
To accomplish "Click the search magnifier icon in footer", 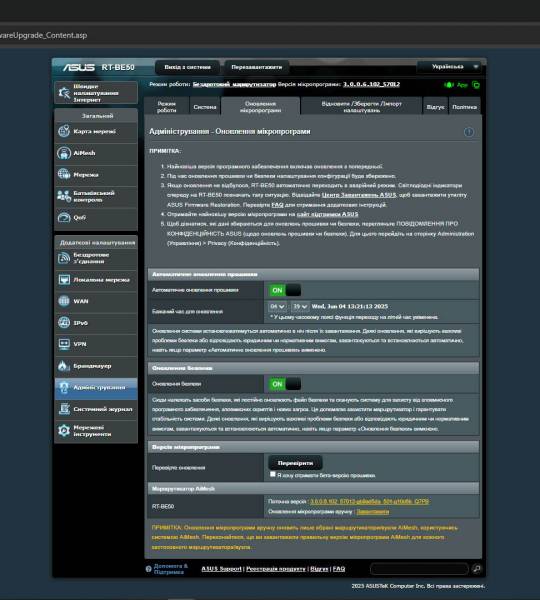I will tap(477, 569).
